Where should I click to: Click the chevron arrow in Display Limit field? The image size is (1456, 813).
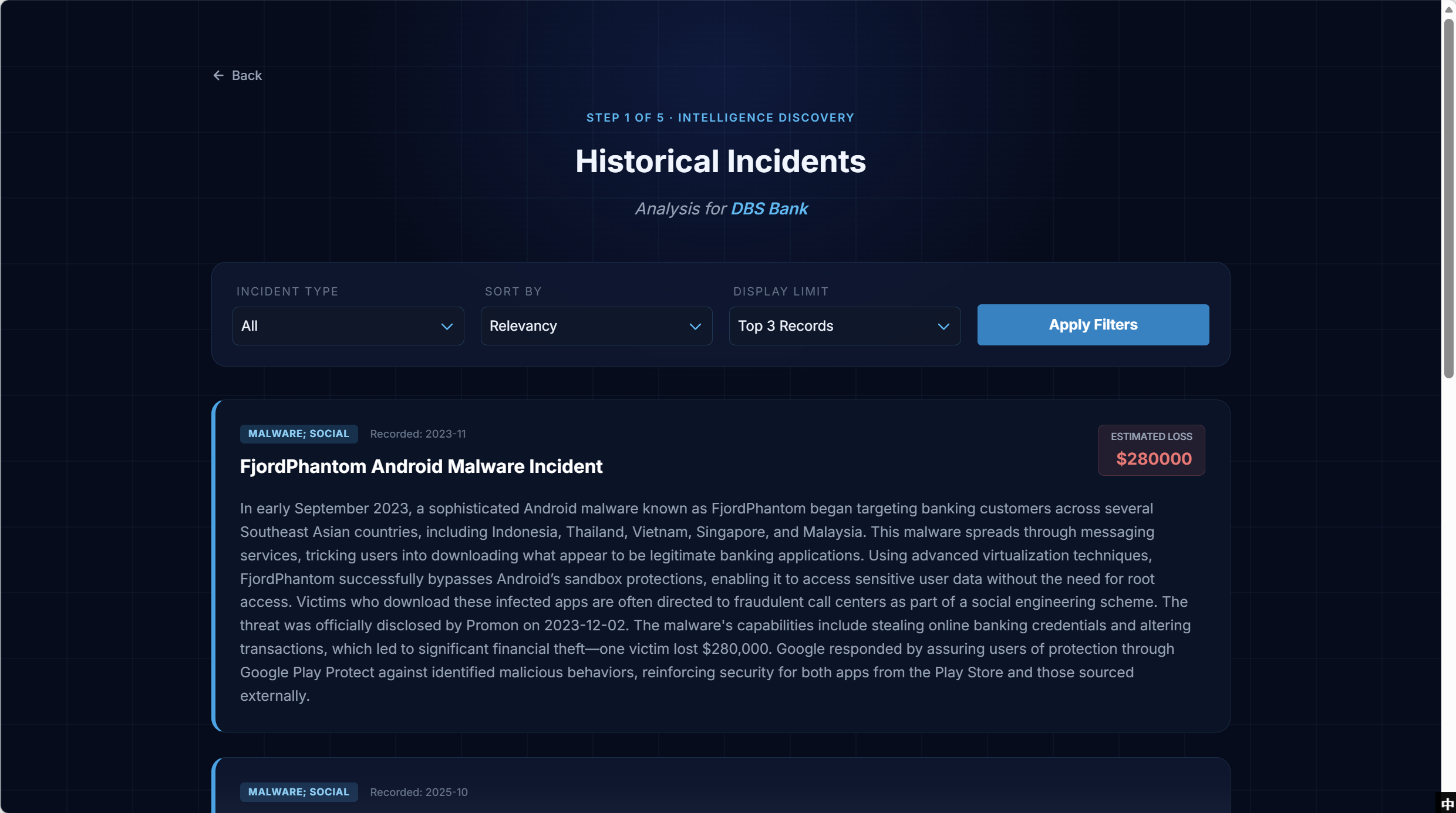pyautogui.click(x=943, y=327)
